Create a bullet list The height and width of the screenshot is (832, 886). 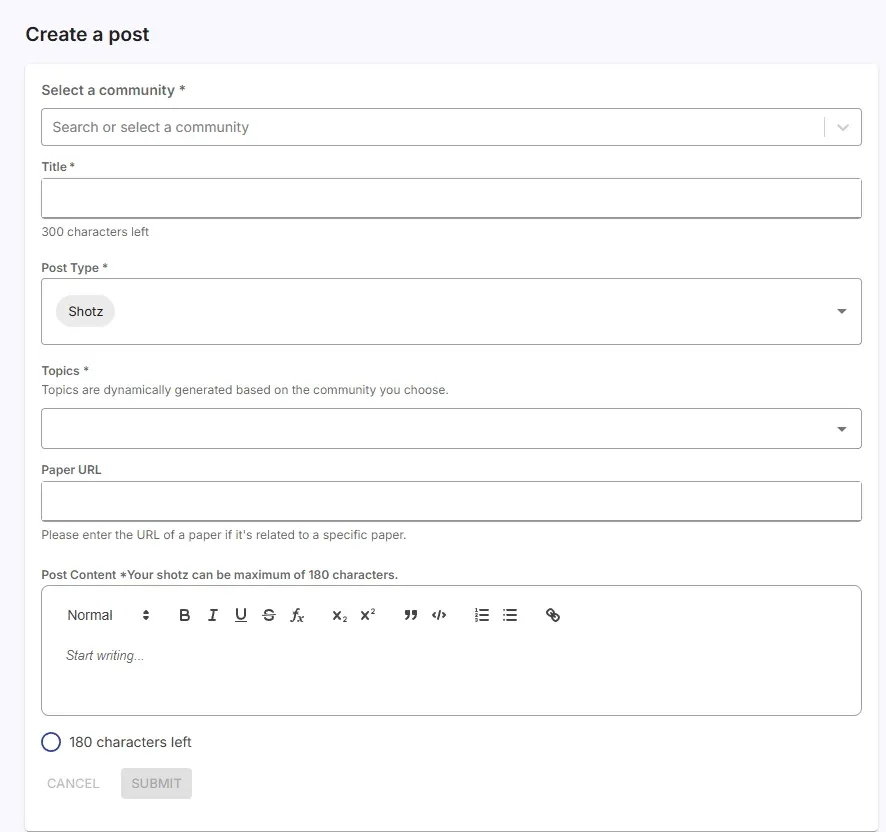[x=510, y=614]
